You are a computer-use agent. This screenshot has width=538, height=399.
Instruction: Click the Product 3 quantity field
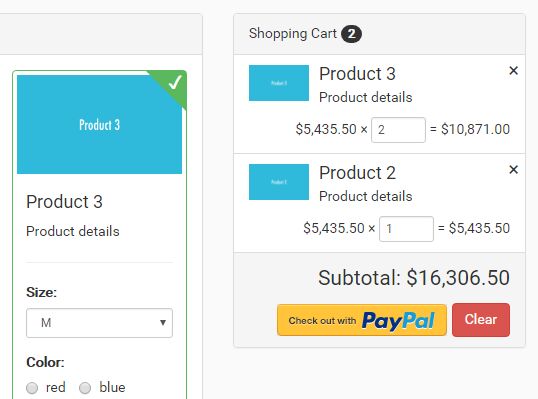(398, 130)
